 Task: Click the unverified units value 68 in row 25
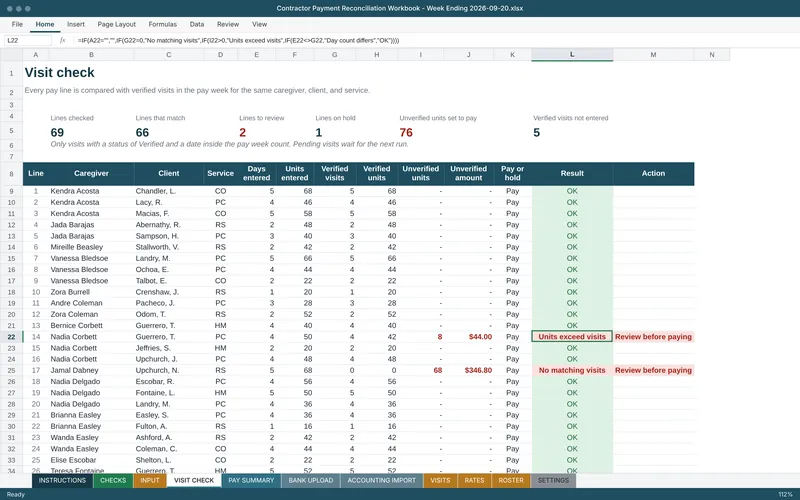(421, 370)
